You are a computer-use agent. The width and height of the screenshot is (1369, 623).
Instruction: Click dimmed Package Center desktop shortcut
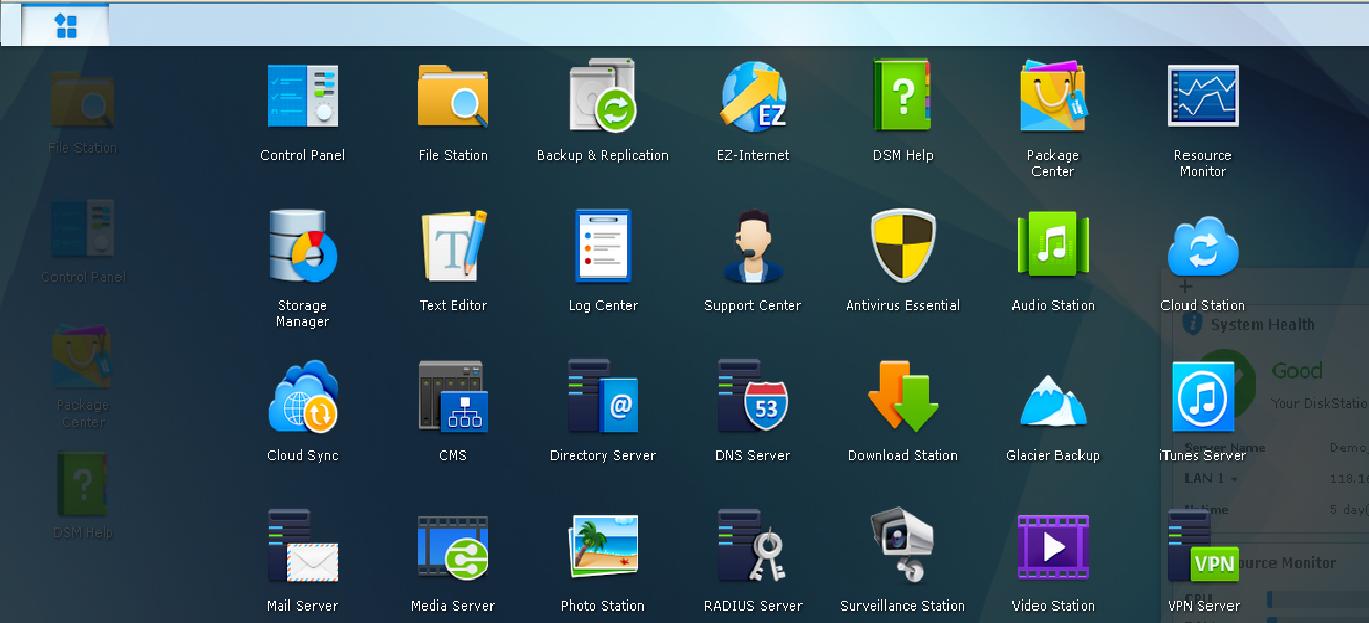pos(83,376)
